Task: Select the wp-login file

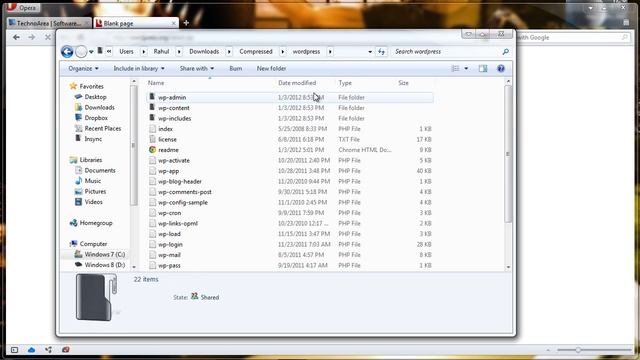Action: pyautogui.click(x=170, y=244)
